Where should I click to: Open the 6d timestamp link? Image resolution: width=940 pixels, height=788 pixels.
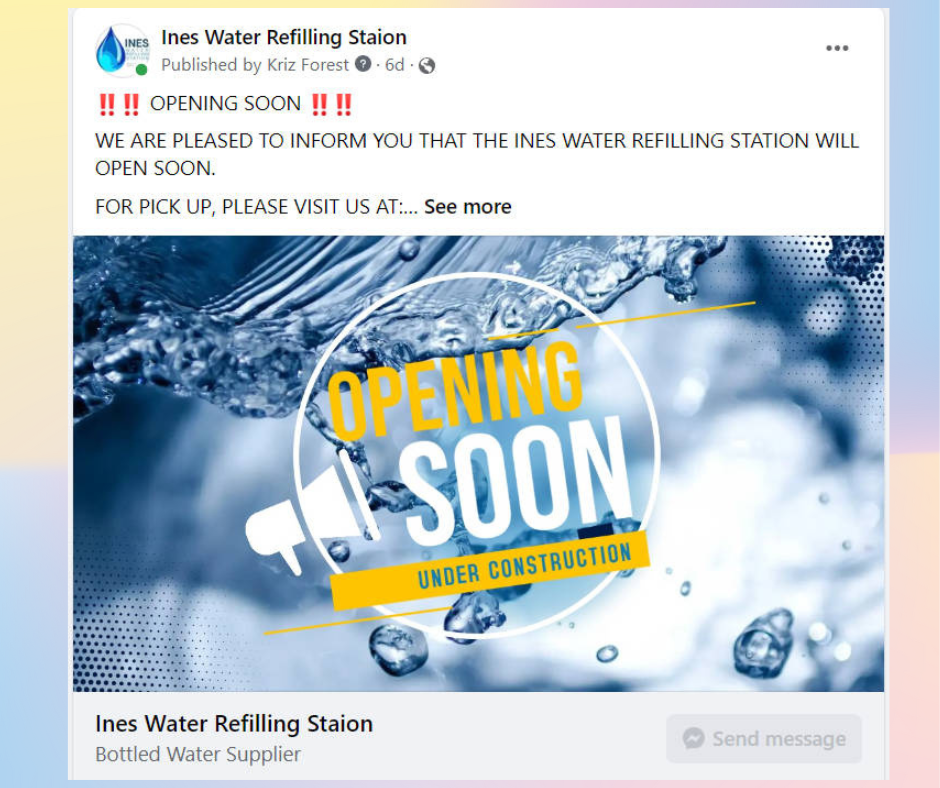[x=394, y=65]
